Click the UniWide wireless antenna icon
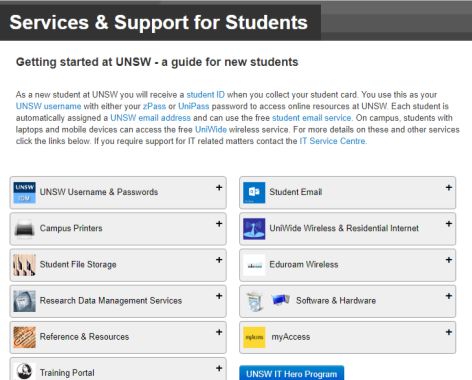 (x=254, y=229)
